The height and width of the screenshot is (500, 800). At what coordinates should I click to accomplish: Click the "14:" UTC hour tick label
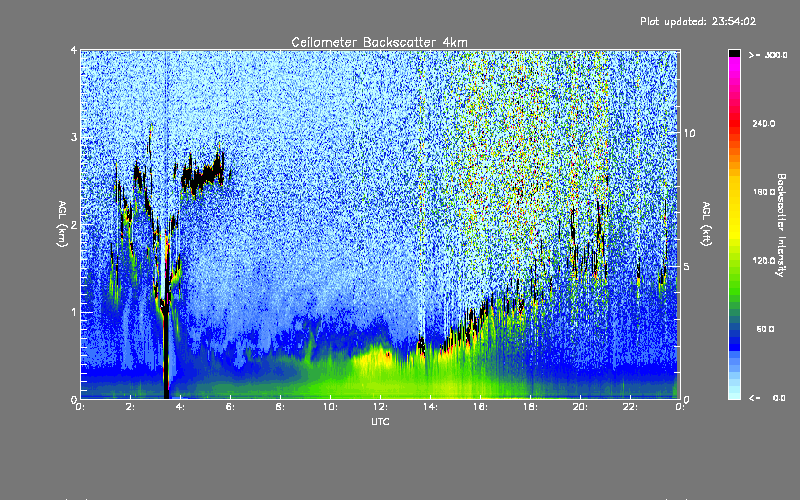coord(430,407)
